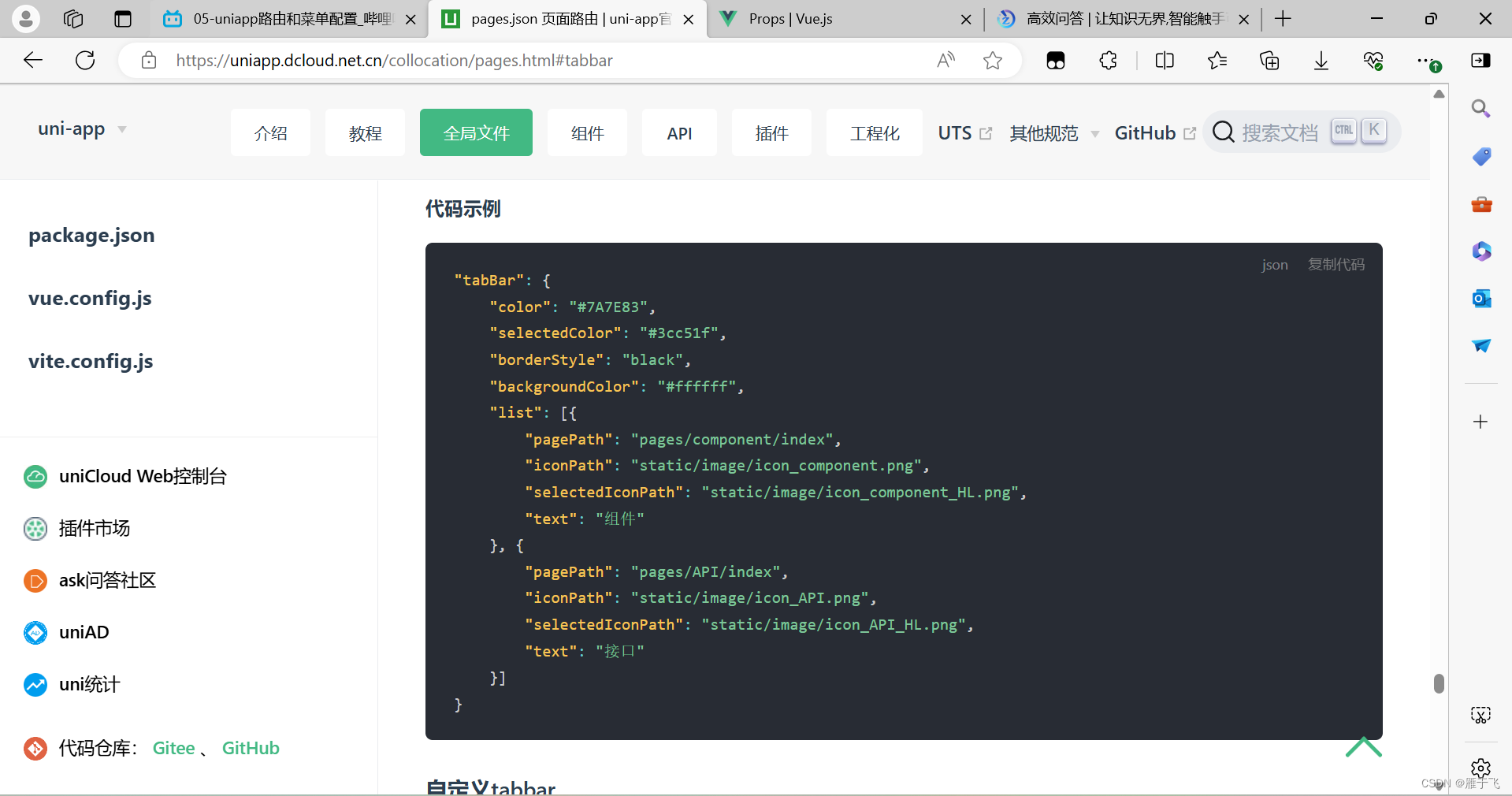
Task: Add this page to favorites with the star icon
Action: pyautogui.click(x=993, y=60)
